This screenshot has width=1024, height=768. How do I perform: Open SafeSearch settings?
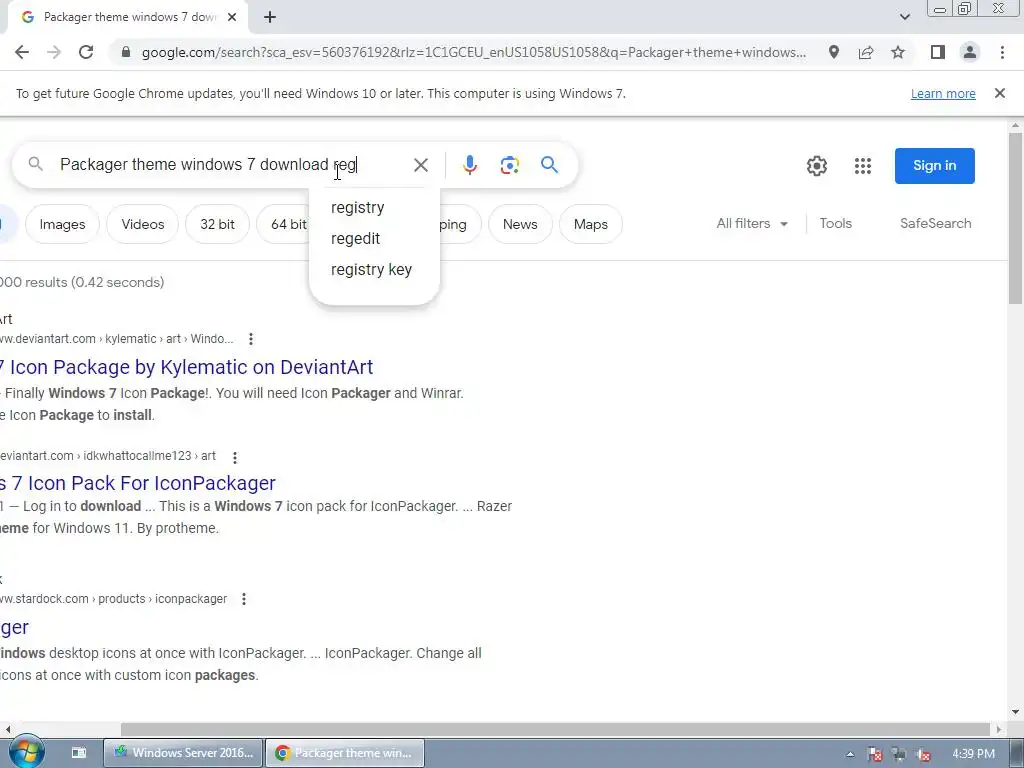click(x=935, y=223)
